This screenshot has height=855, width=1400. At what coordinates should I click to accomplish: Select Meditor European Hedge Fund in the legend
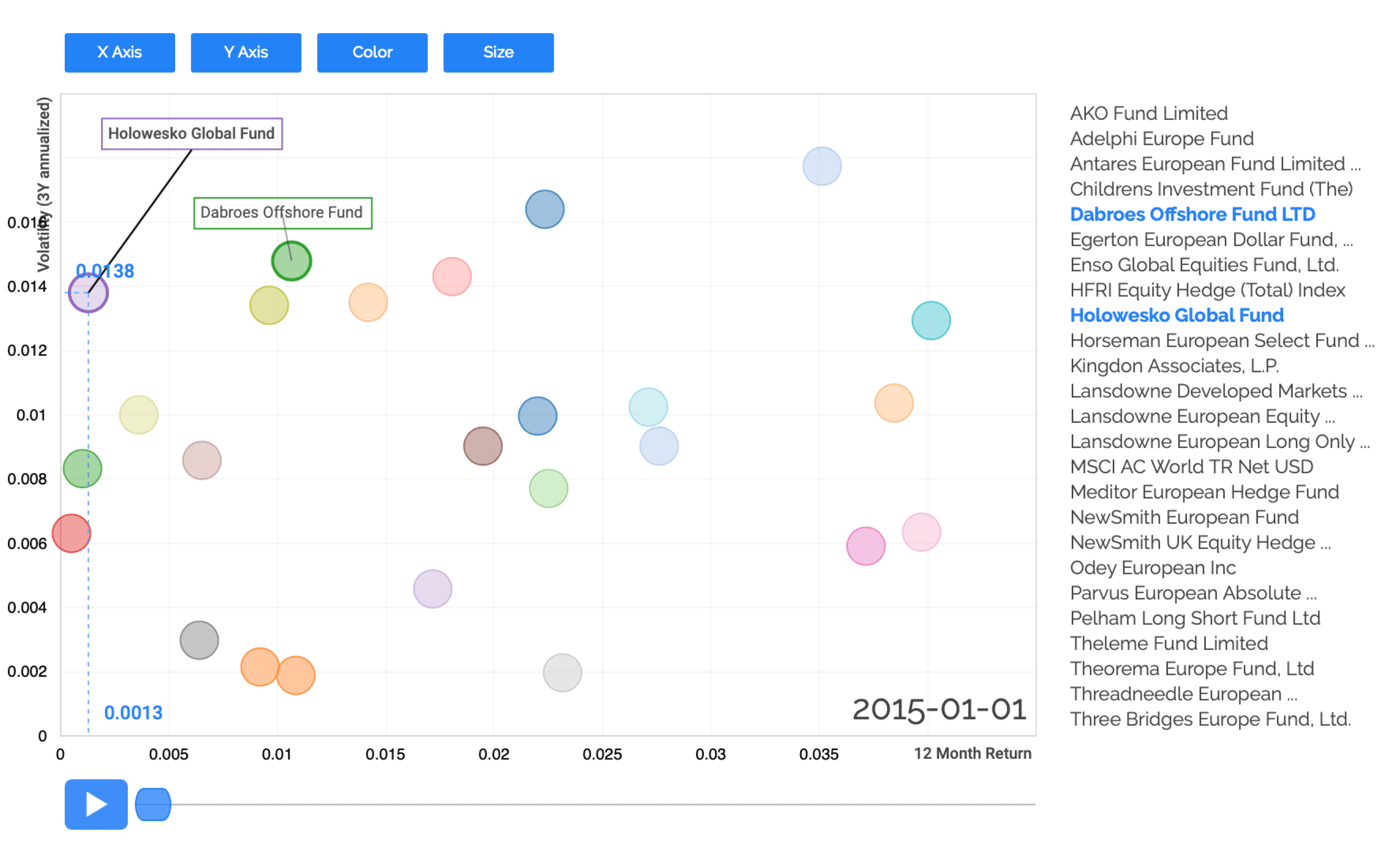(x=1204, y=492)
